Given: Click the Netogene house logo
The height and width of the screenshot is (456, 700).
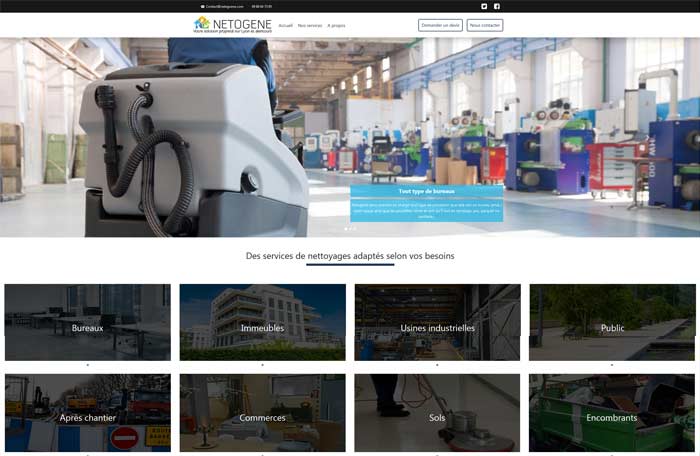Looking at the screenshot, I should pyautogui.click(x=202, y=22).
